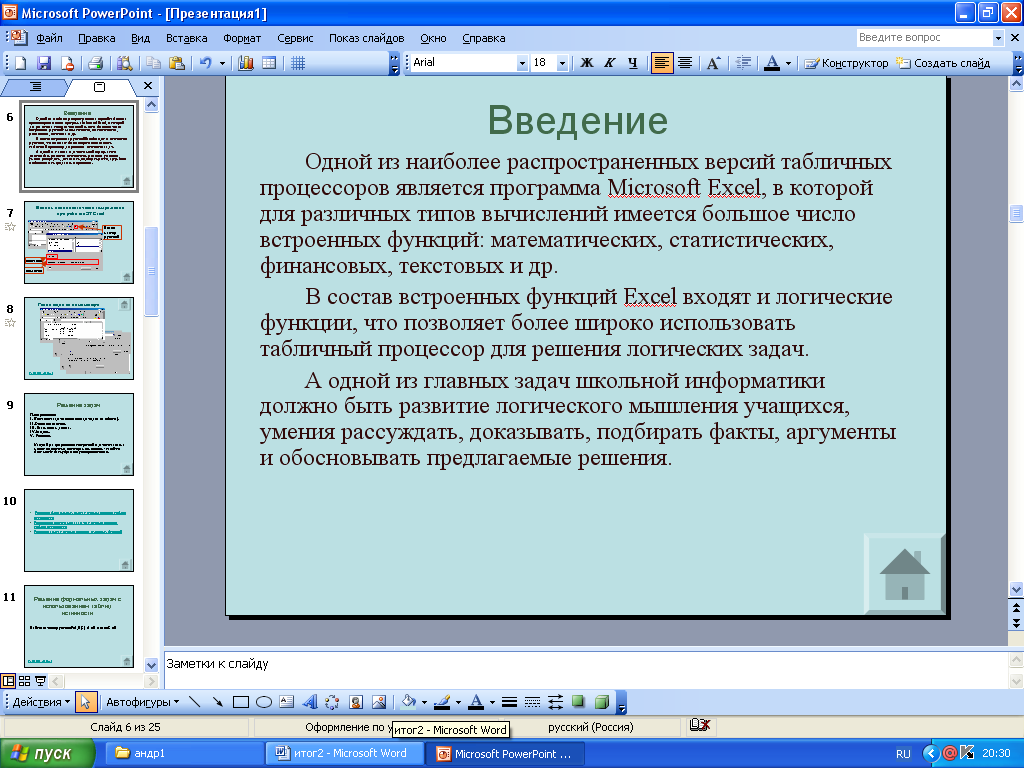This screenshot has width=1024, height=768.
Task: Choose line style on the drawing toolbar
Action: click(x=509, y=702)
